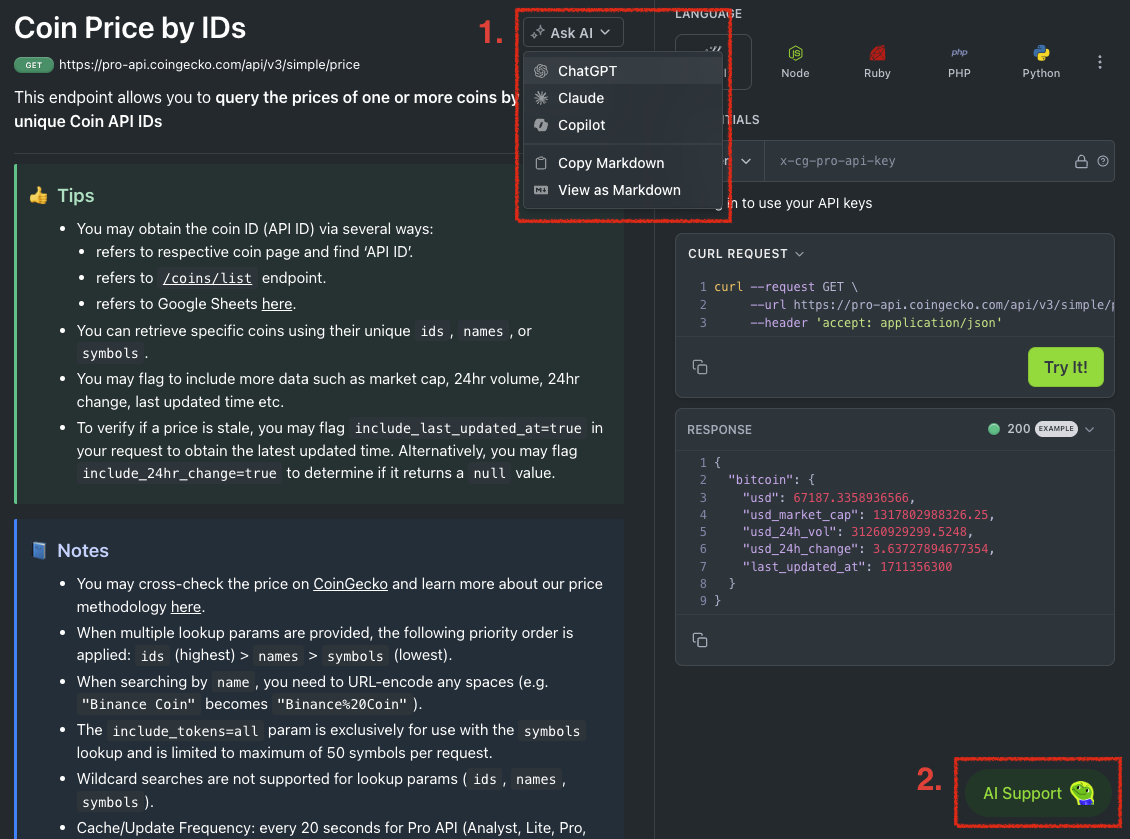The height and width of the screenshot is (839, 1130).
Task: Click the markdown icon beside View as Markdown
Action: coord(541,190)
